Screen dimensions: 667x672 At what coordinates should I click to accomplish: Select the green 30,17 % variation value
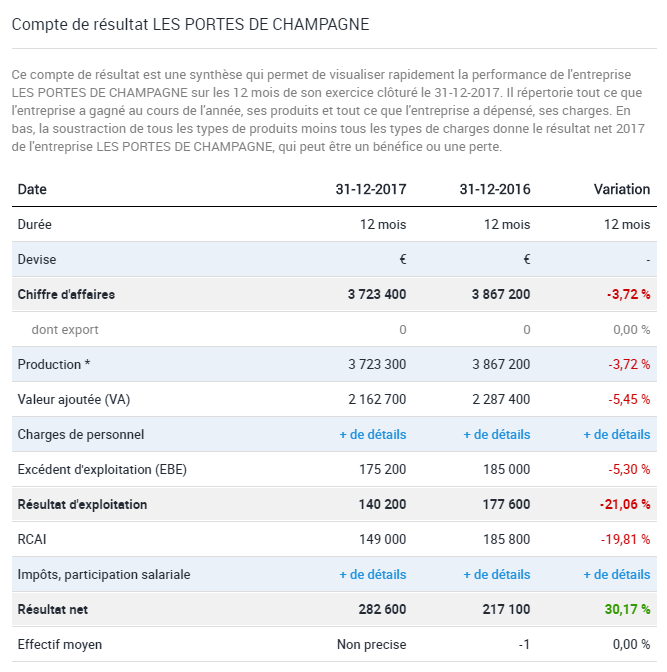click(x=627, y=609)
